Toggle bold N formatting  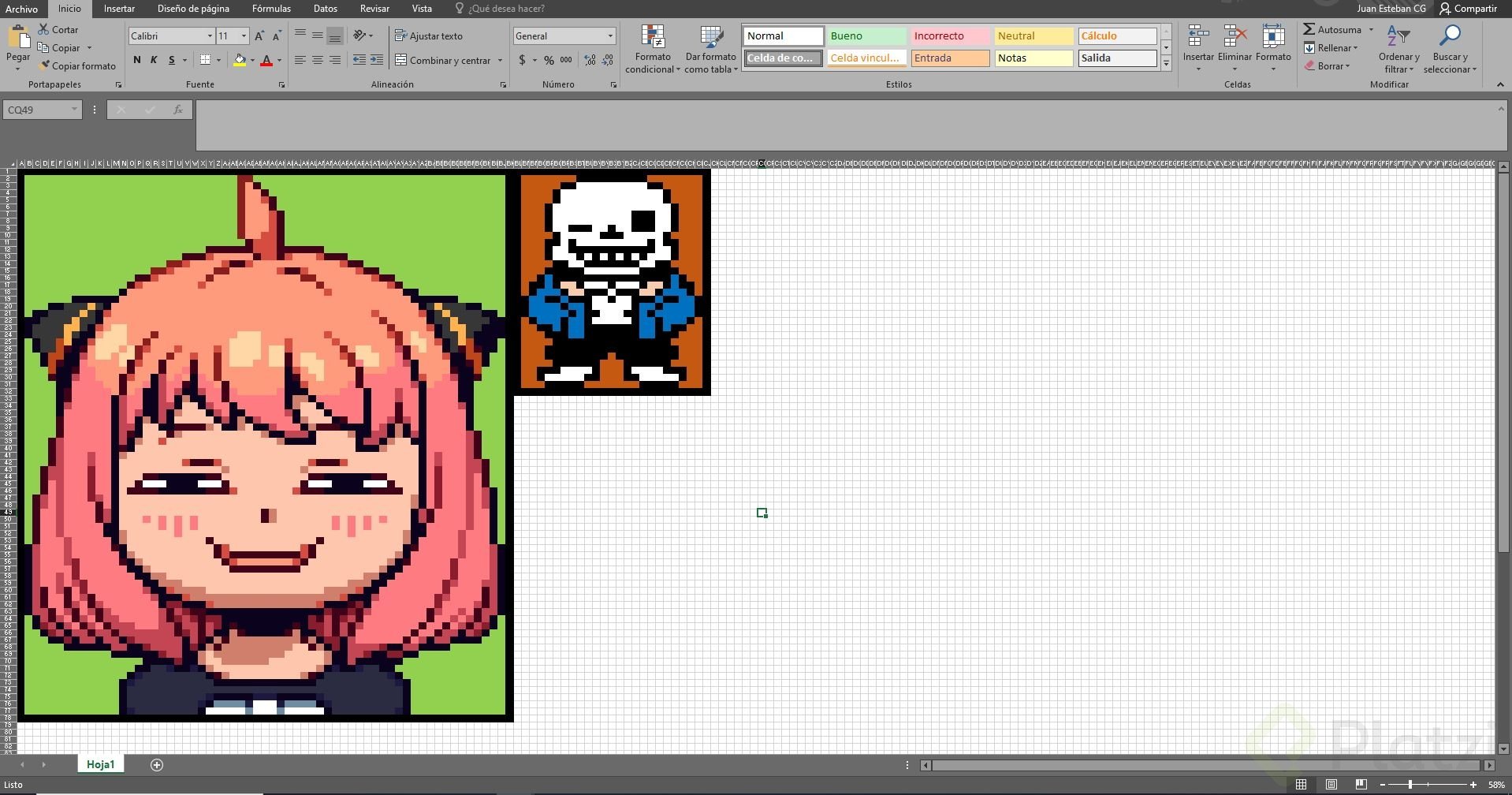click(137, 60)
